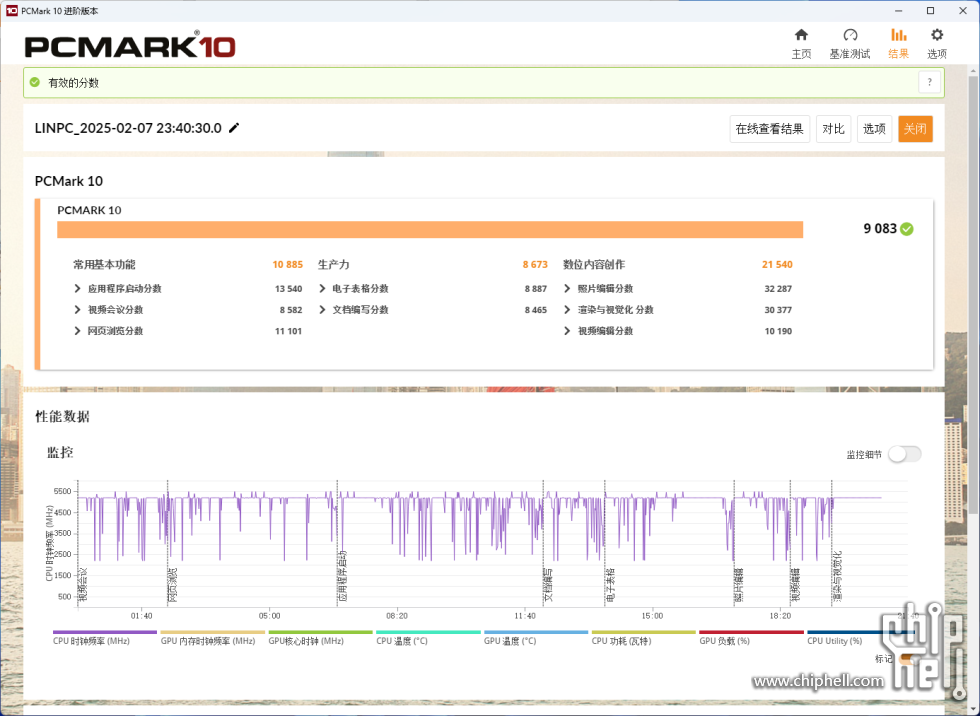Expand the 网页浏览分数 row

coord(77,331)
